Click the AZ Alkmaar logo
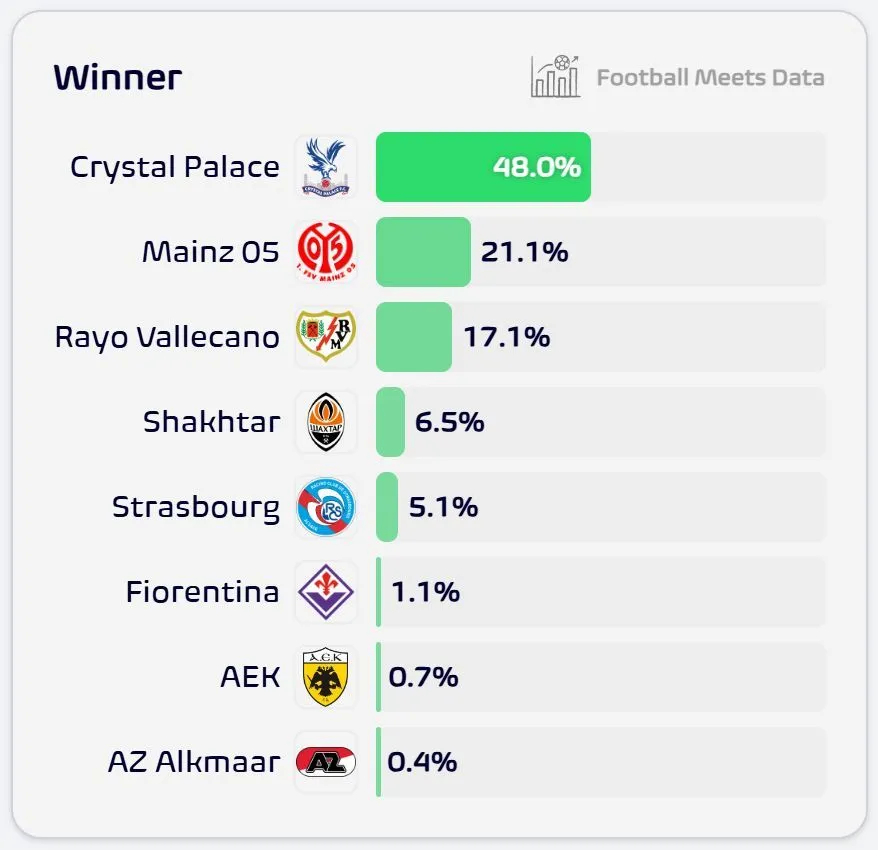Viewport: 878px width, 850px height. (x=326, y=762)
